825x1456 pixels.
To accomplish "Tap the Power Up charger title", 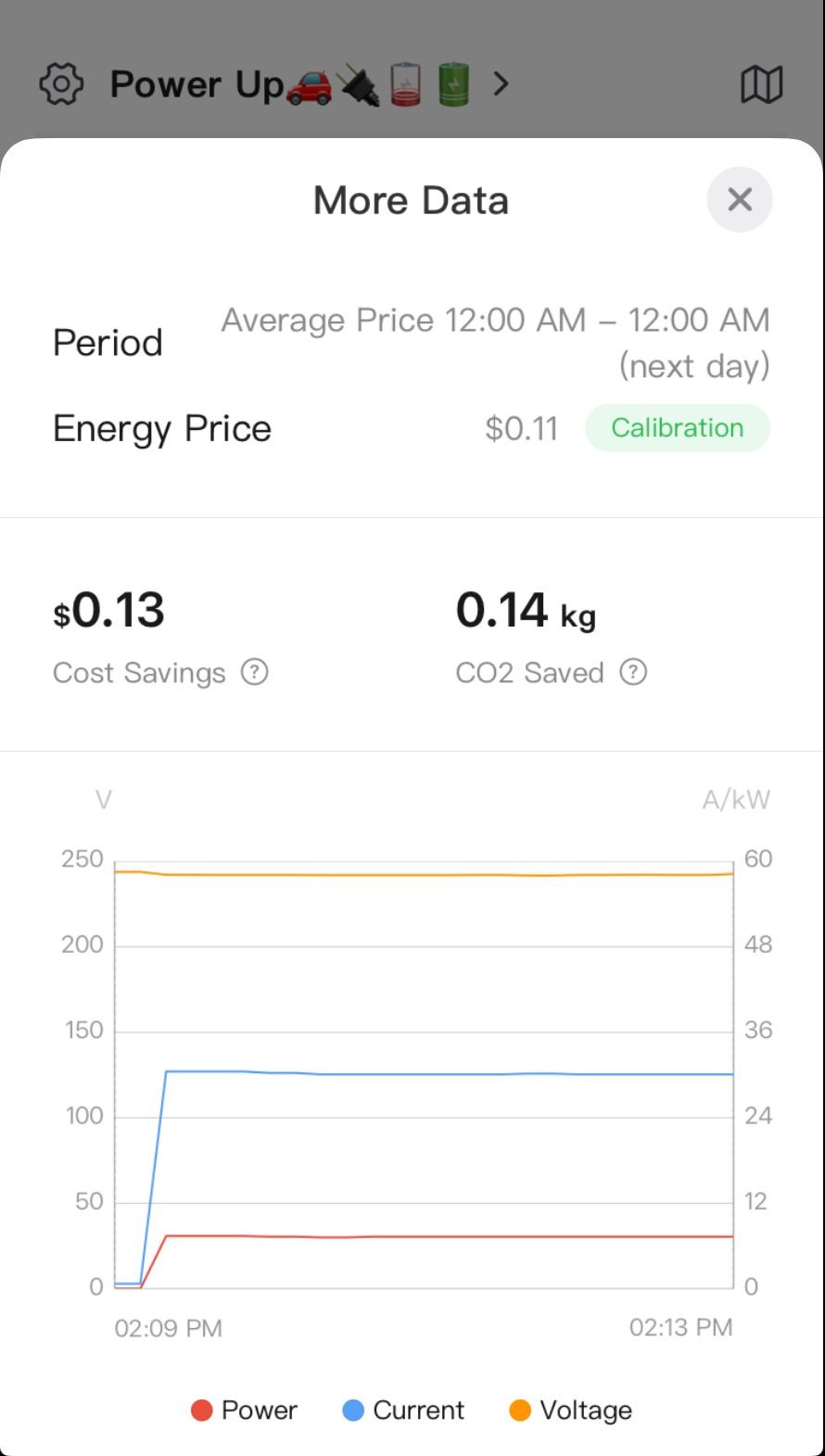I will 197,84.
